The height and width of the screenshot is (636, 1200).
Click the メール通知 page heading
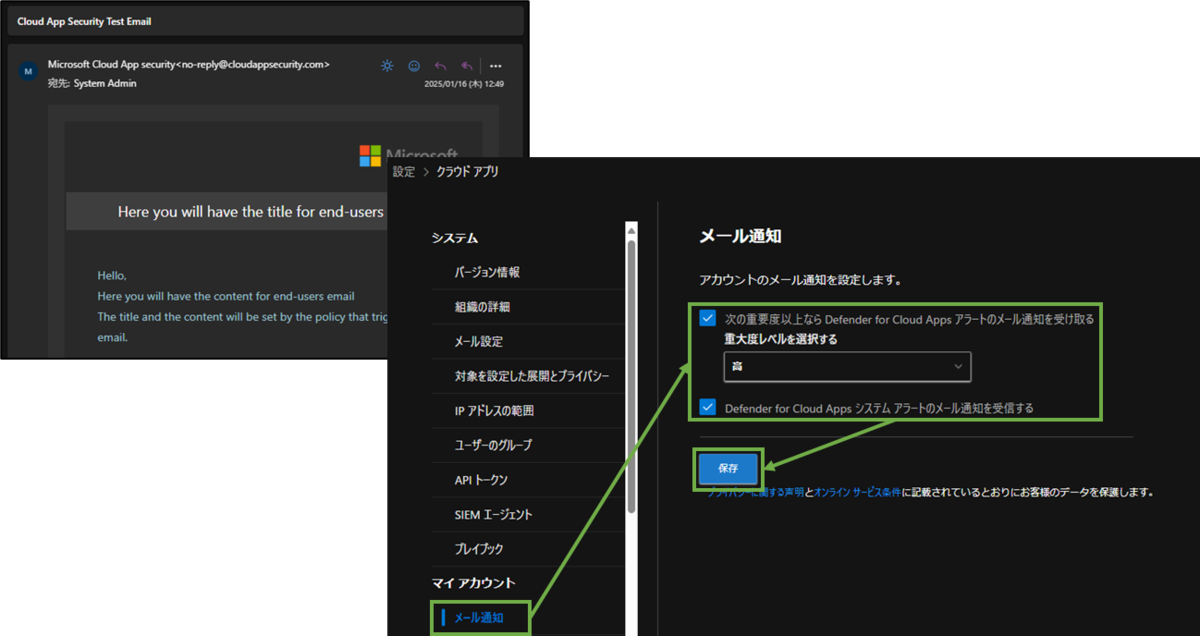point(739,236)
